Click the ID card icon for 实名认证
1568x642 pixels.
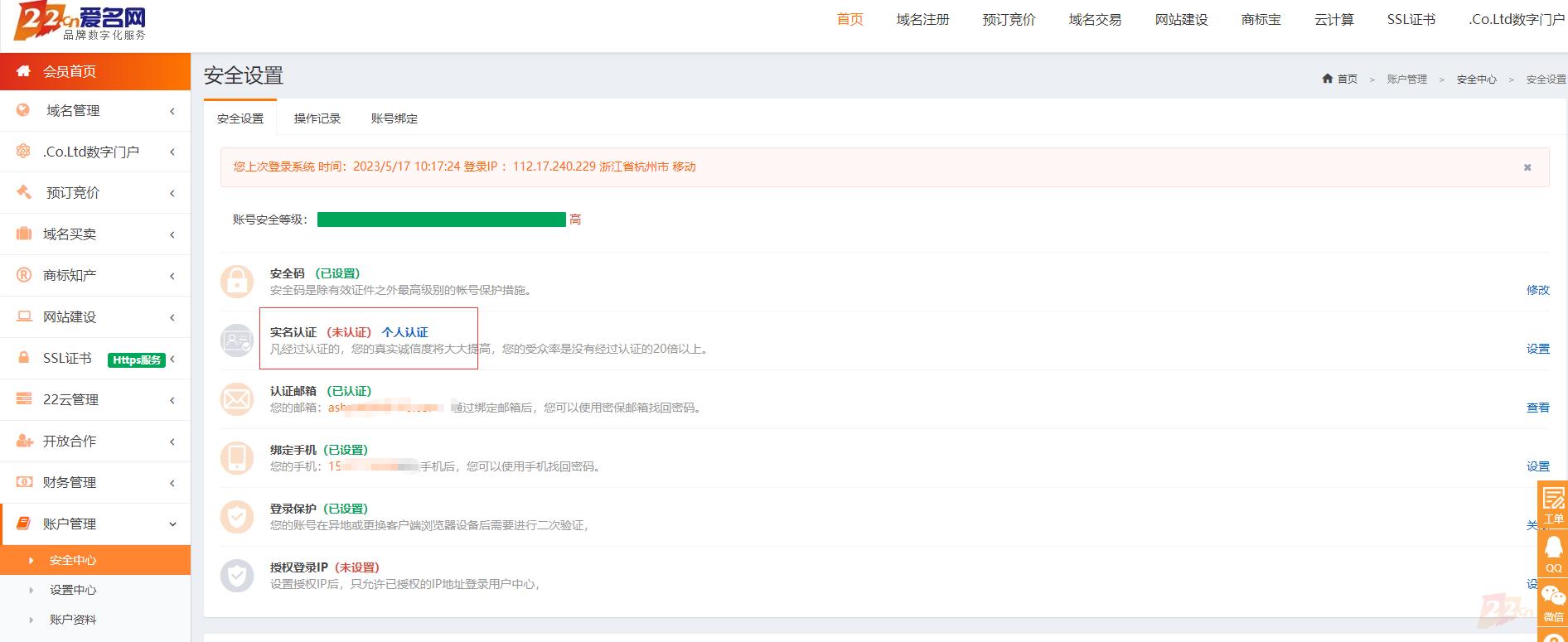[237, 340]
